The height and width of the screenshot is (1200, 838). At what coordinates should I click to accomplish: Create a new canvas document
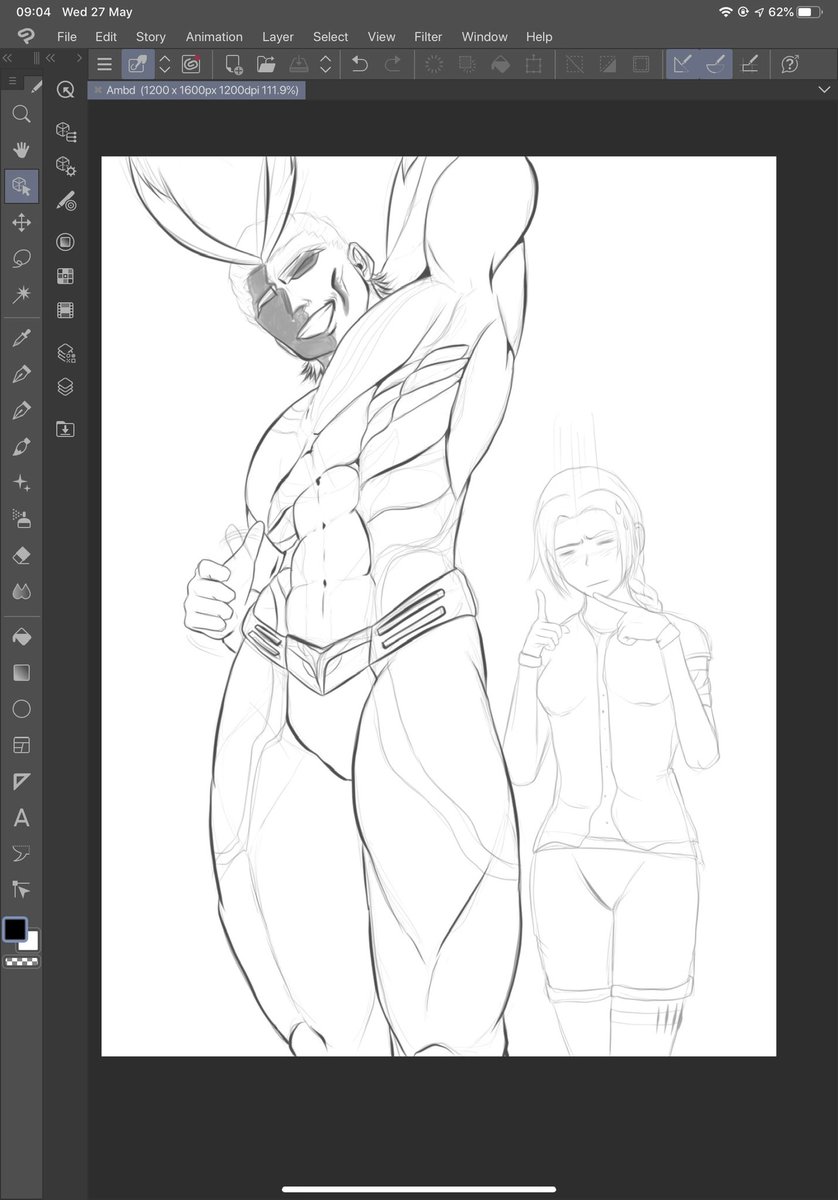[x=234, y=64]
